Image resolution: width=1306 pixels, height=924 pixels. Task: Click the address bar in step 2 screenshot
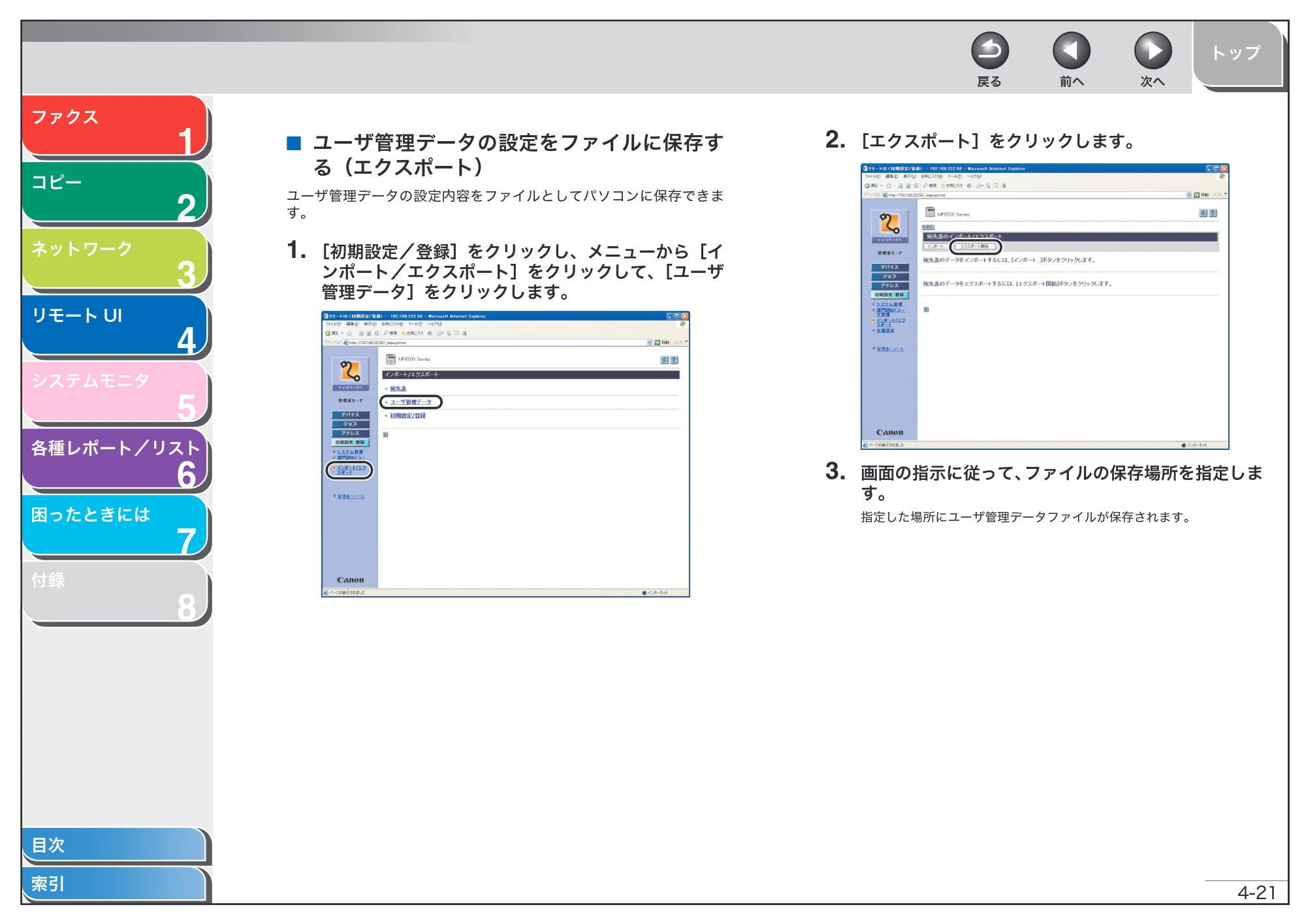click(x=1036, y=195)
